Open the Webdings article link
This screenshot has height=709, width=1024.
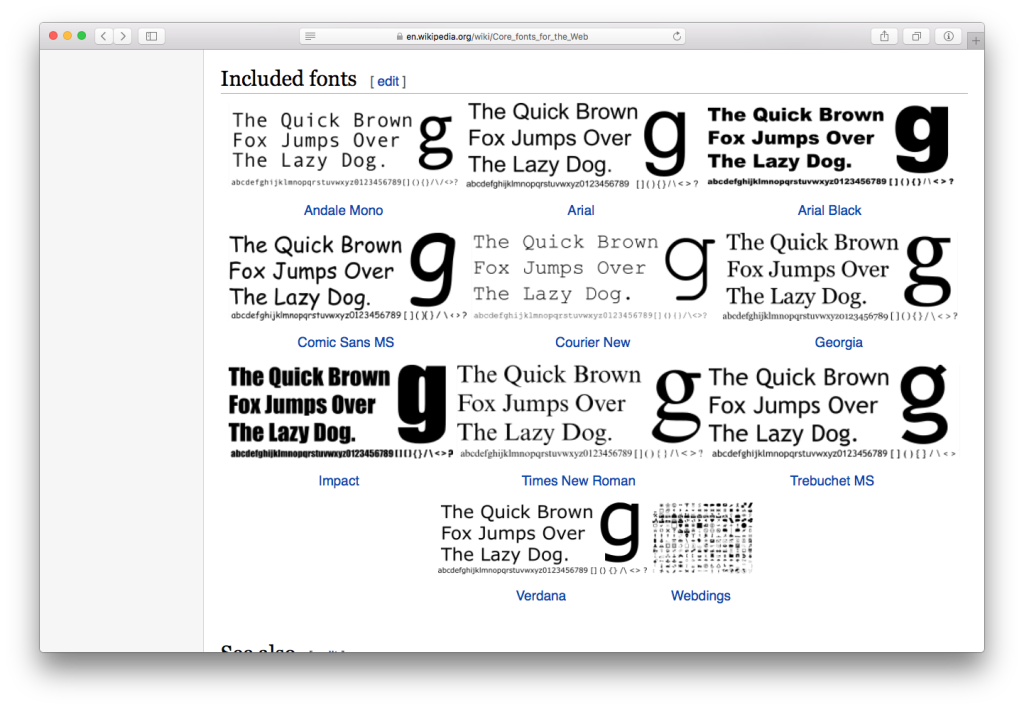pos(701,595)
